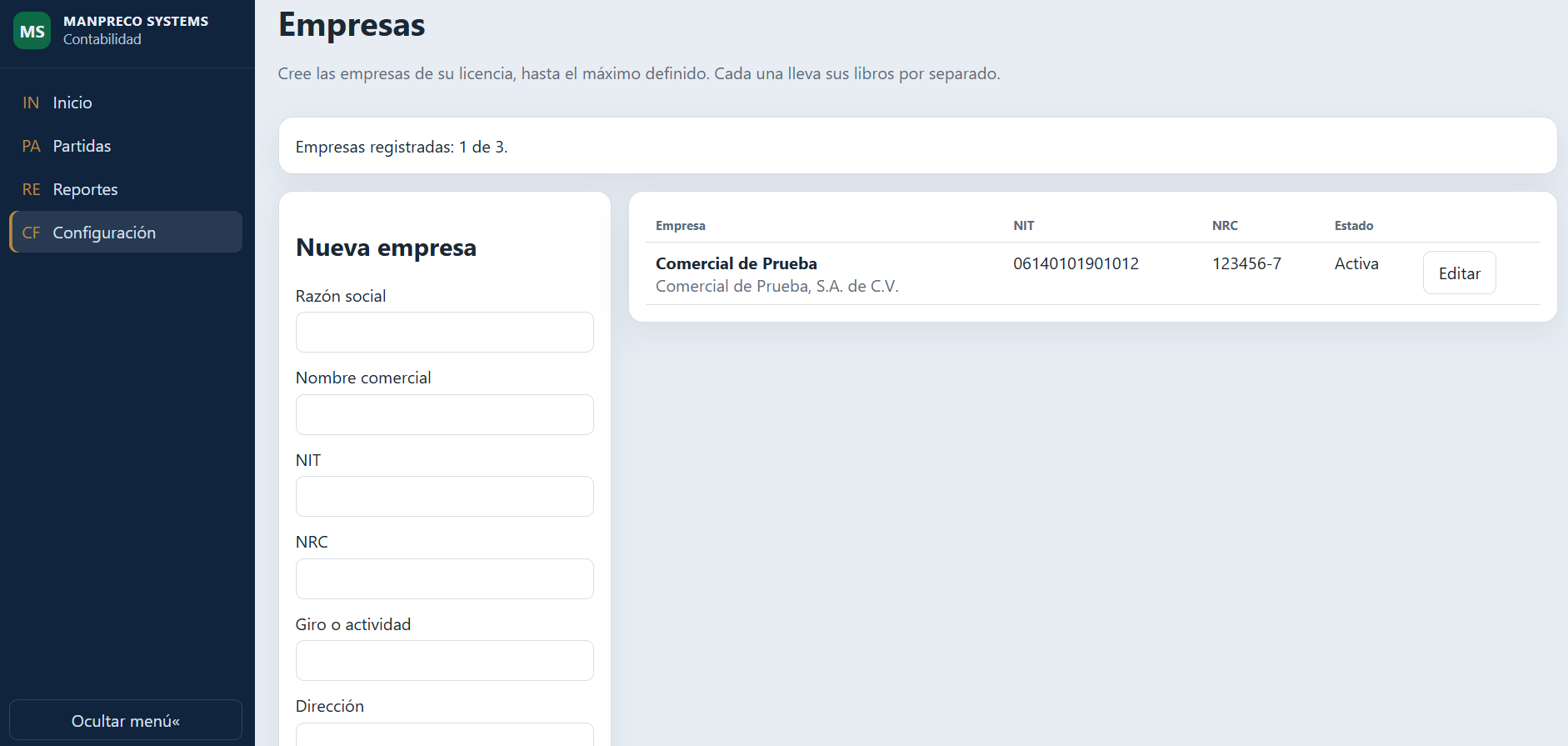The image size is (1568, 746).
Task: Focus the Giro o actividad field
Action: (445, 661)
